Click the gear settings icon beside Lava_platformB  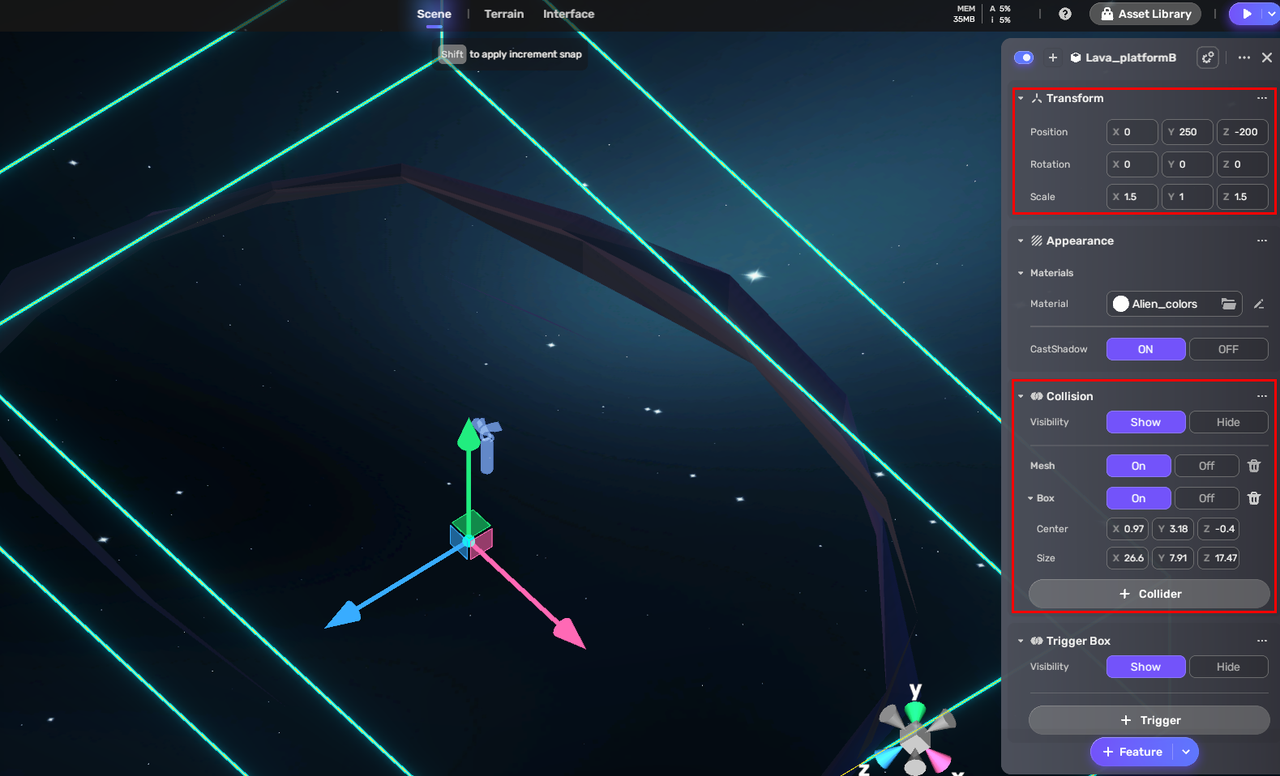tap(1208, 58)
